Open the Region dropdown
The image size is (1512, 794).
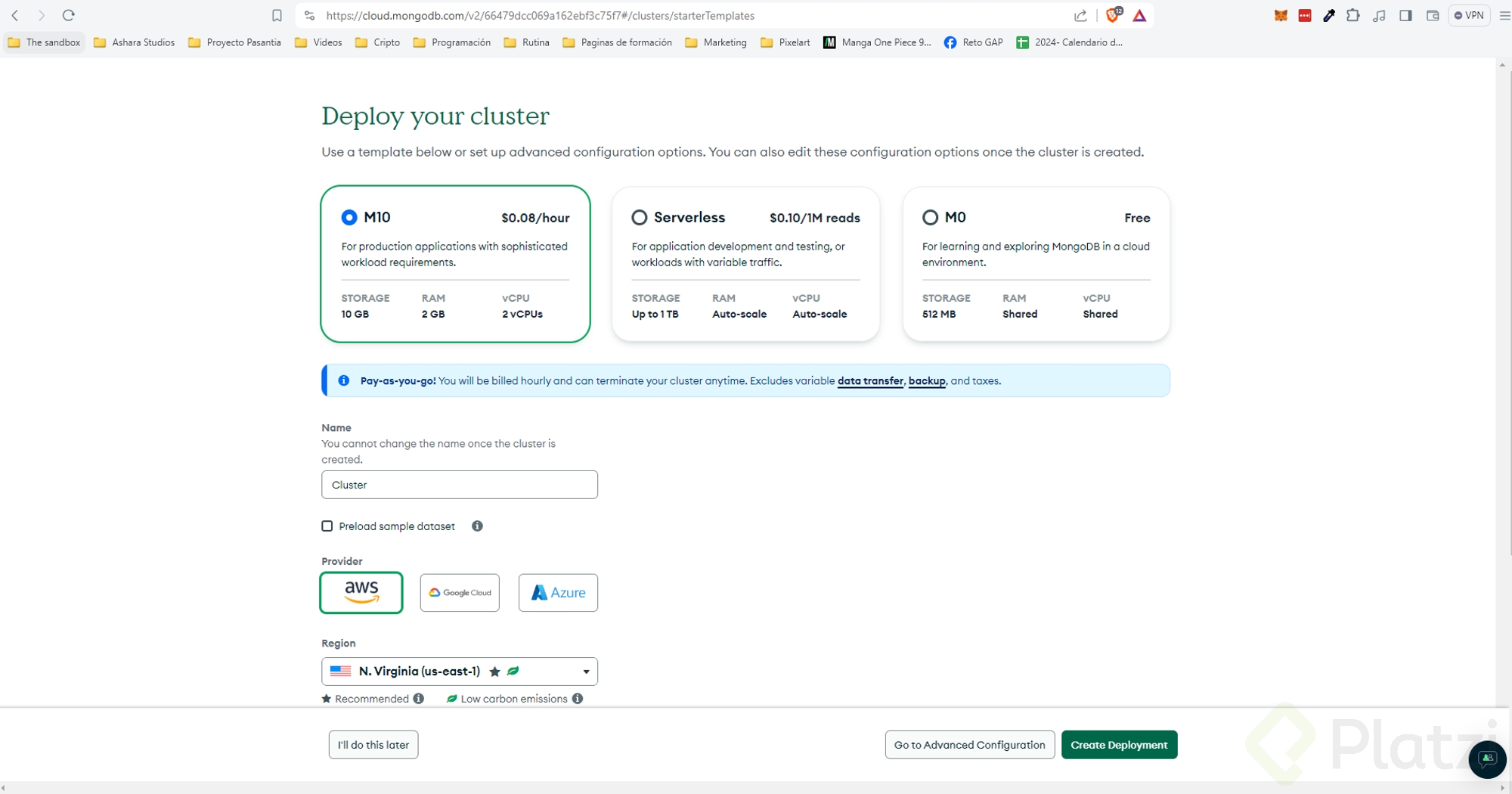tap(460, 671)
